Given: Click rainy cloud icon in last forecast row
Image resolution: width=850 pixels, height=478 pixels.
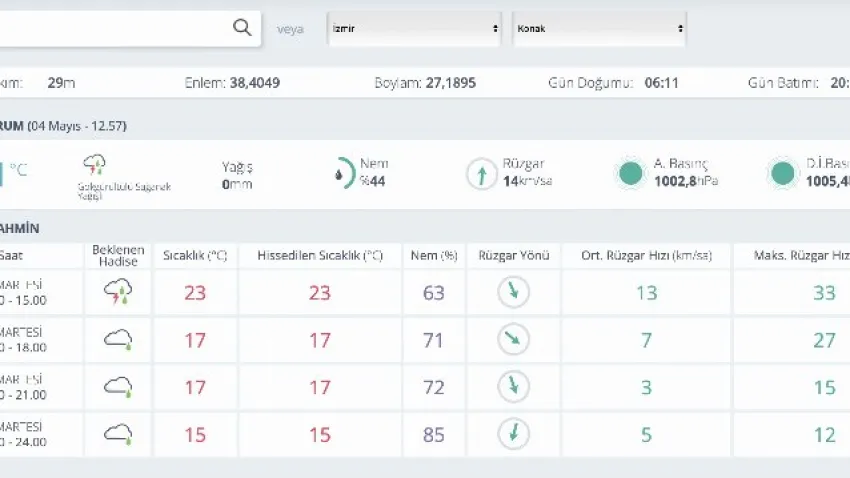Looking at the screenshot, I should coord(118,435).
